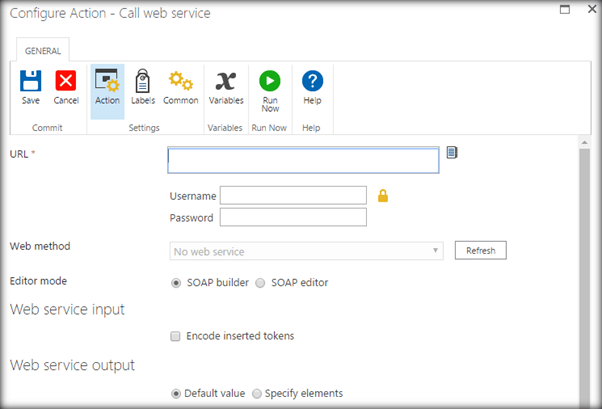602x409 pixels.
Task: Choose Specify elements output option
Action: [257, 393]
